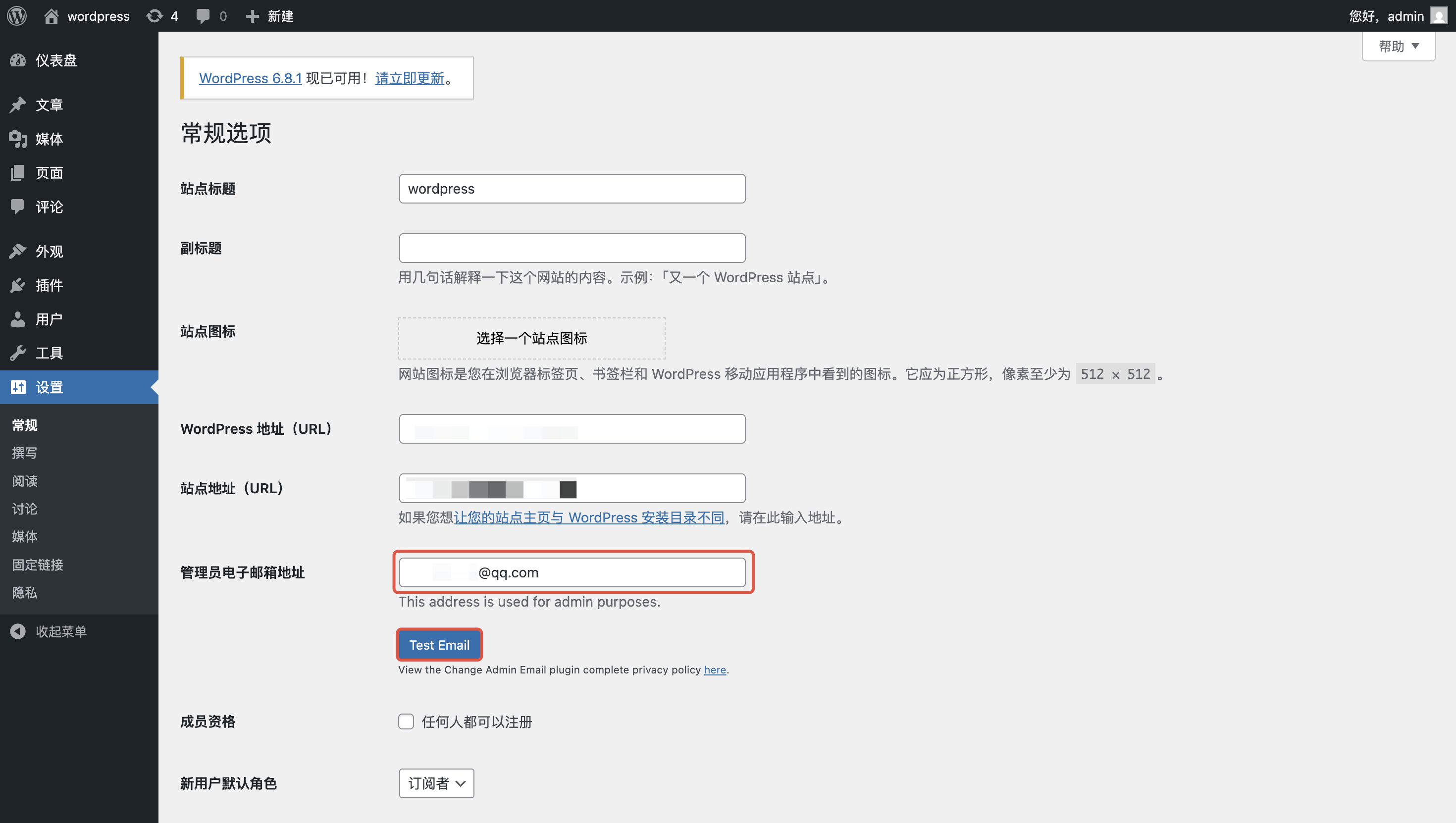Click the 设置 settings icon
The width and height of the screenshot is (1456, 823).
pos(18,387)
